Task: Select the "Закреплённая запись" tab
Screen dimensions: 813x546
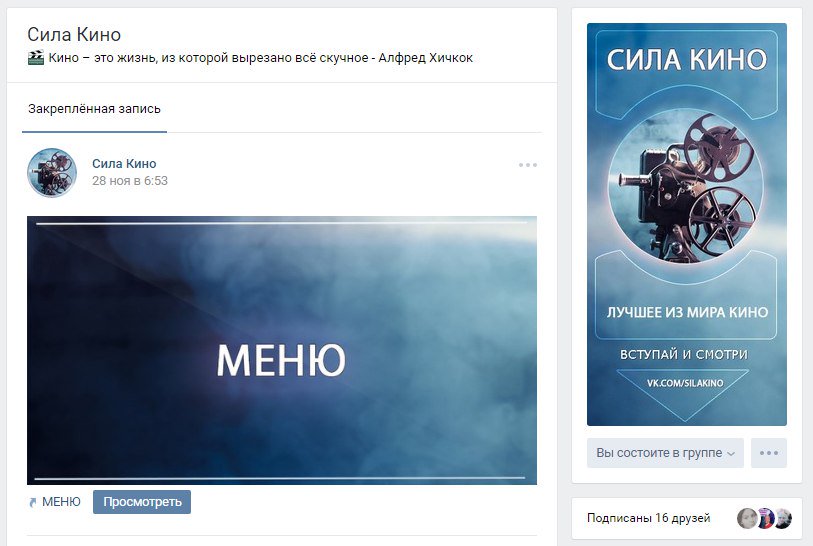Action: point(94,109)
